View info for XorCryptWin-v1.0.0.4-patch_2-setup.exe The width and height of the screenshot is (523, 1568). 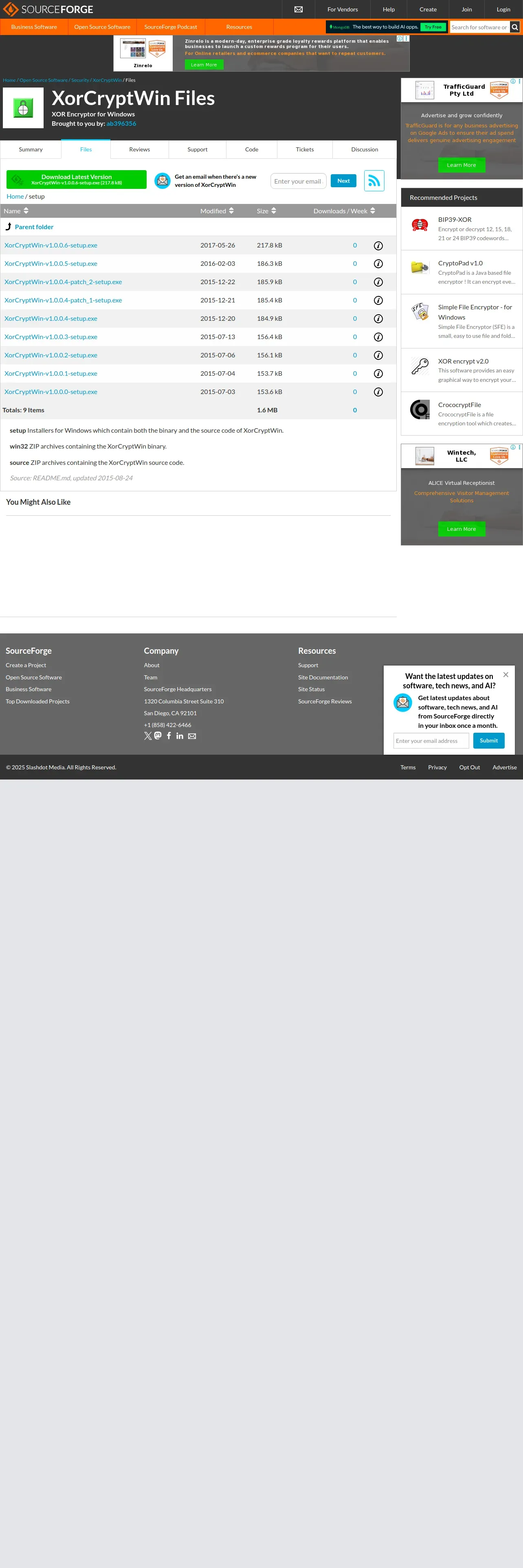[x=378, y=282]
